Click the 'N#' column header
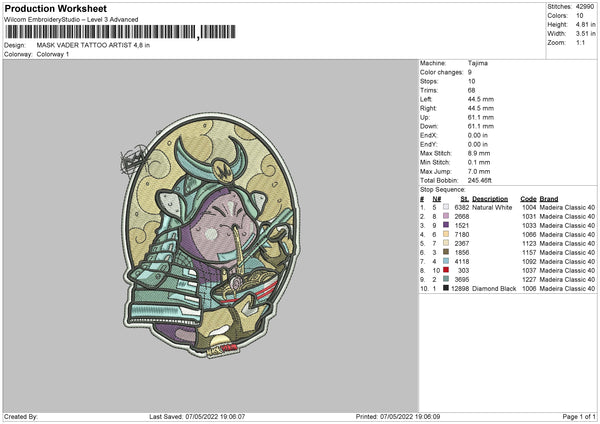Viewport: 600px width, 424px height. tap(437, 199)
